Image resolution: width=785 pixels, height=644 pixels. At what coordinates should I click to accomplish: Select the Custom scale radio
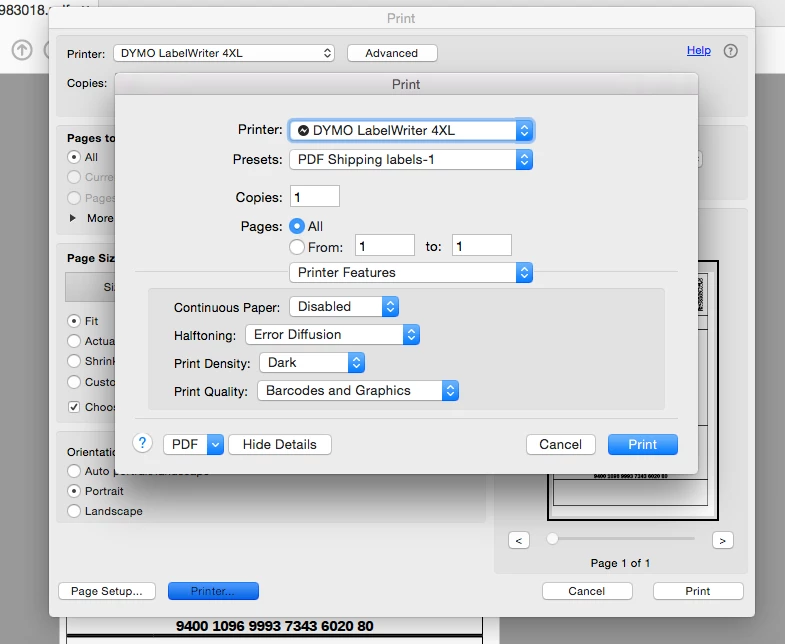tap(74, 382)
